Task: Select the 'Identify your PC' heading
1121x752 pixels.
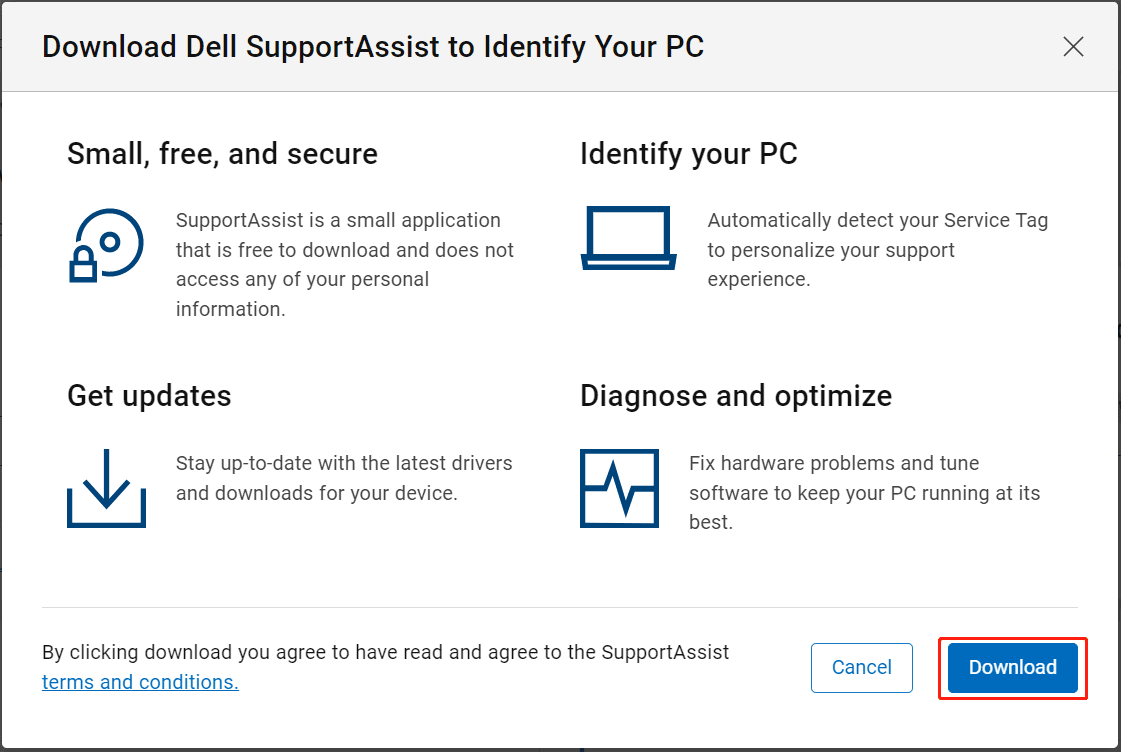Action: (x=688, y=154)
